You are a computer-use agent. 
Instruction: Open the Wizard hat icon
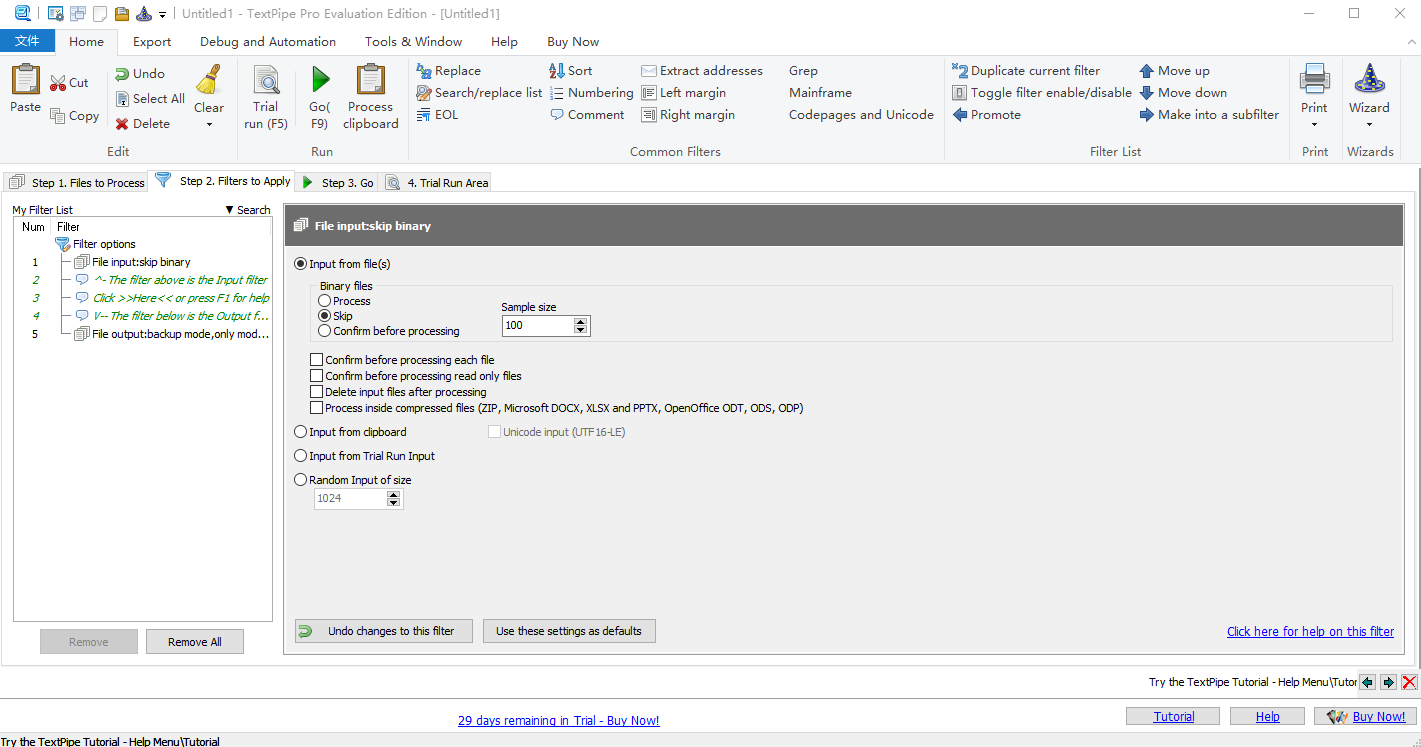coord(1369,80)
